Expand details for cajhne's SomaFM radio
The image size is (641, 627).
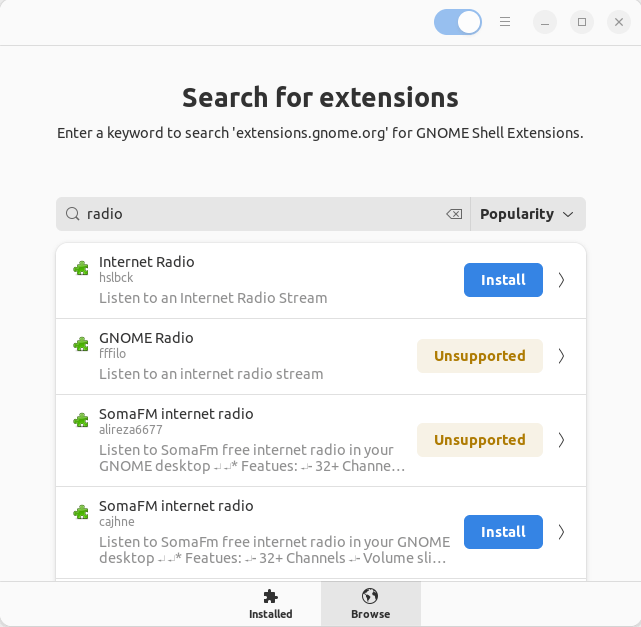(x=561, y=532)
